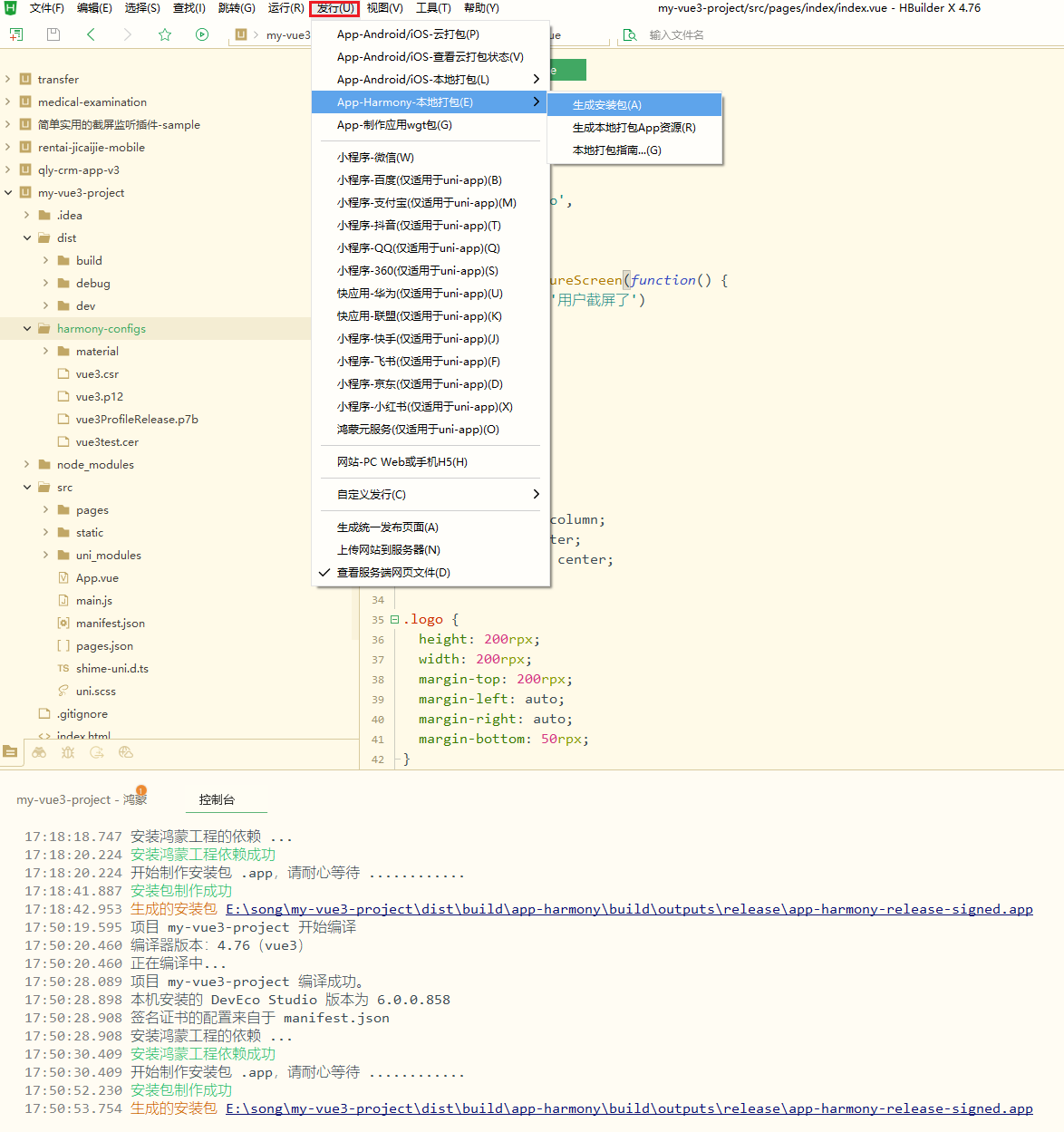Click the file search icon beside 输入文件名

[x=630, y=35]
